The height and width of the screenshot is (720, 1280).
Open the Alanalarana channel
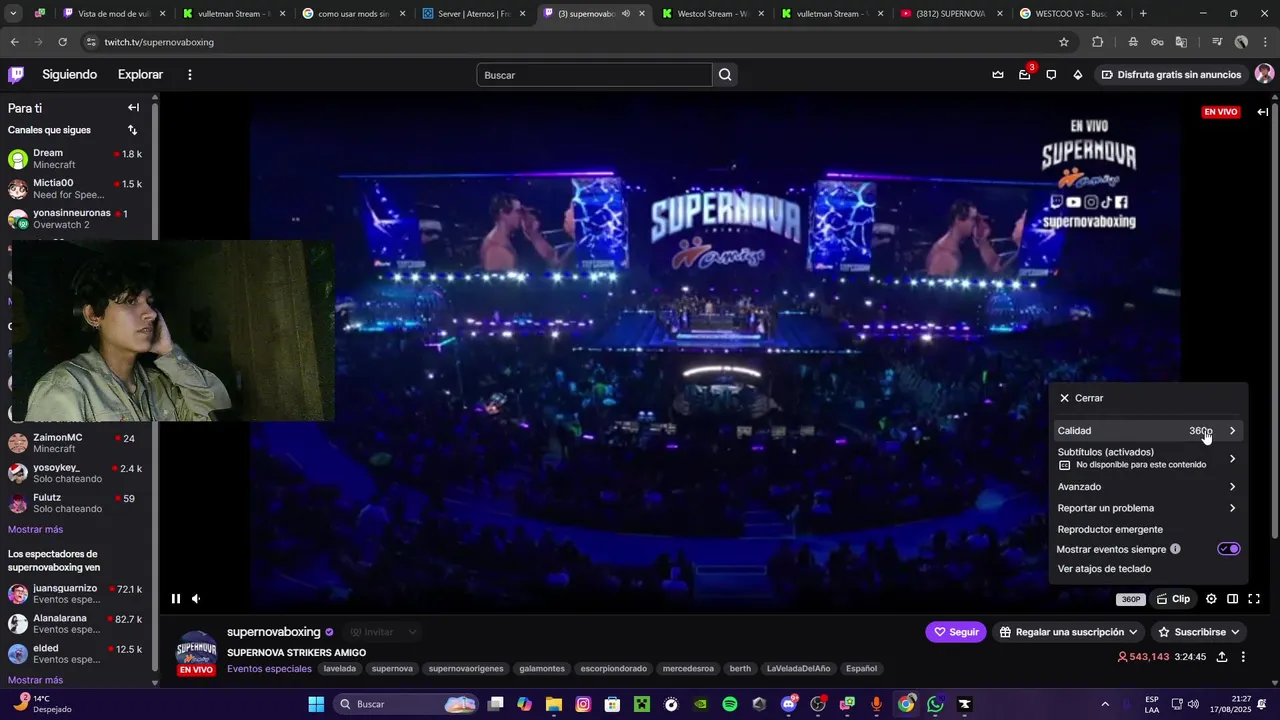pos(75,624)
